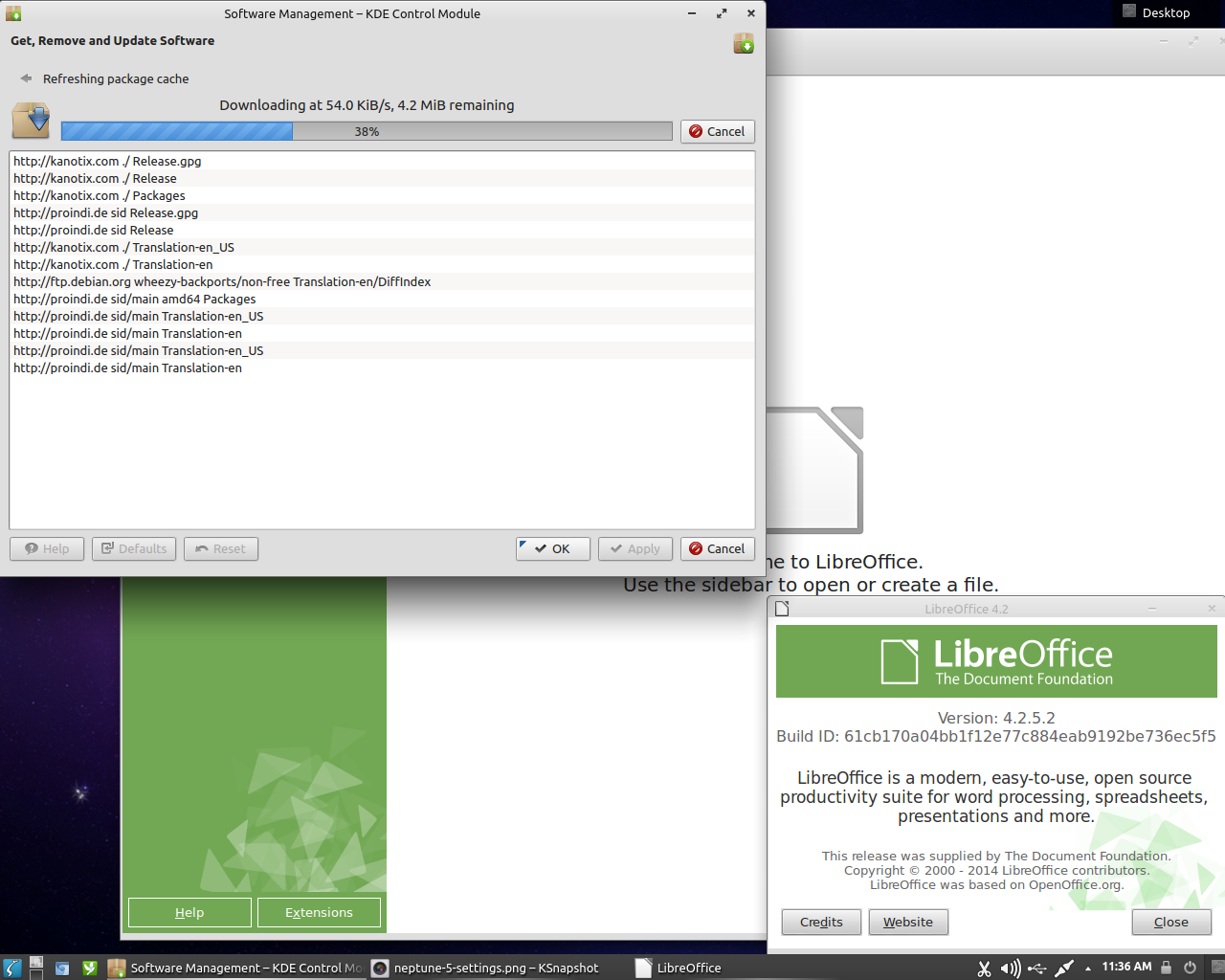This screenshot has height=980, width=1225.
Task: Select the kanotix.com ./ Packages row
Action: coord(382,195)
